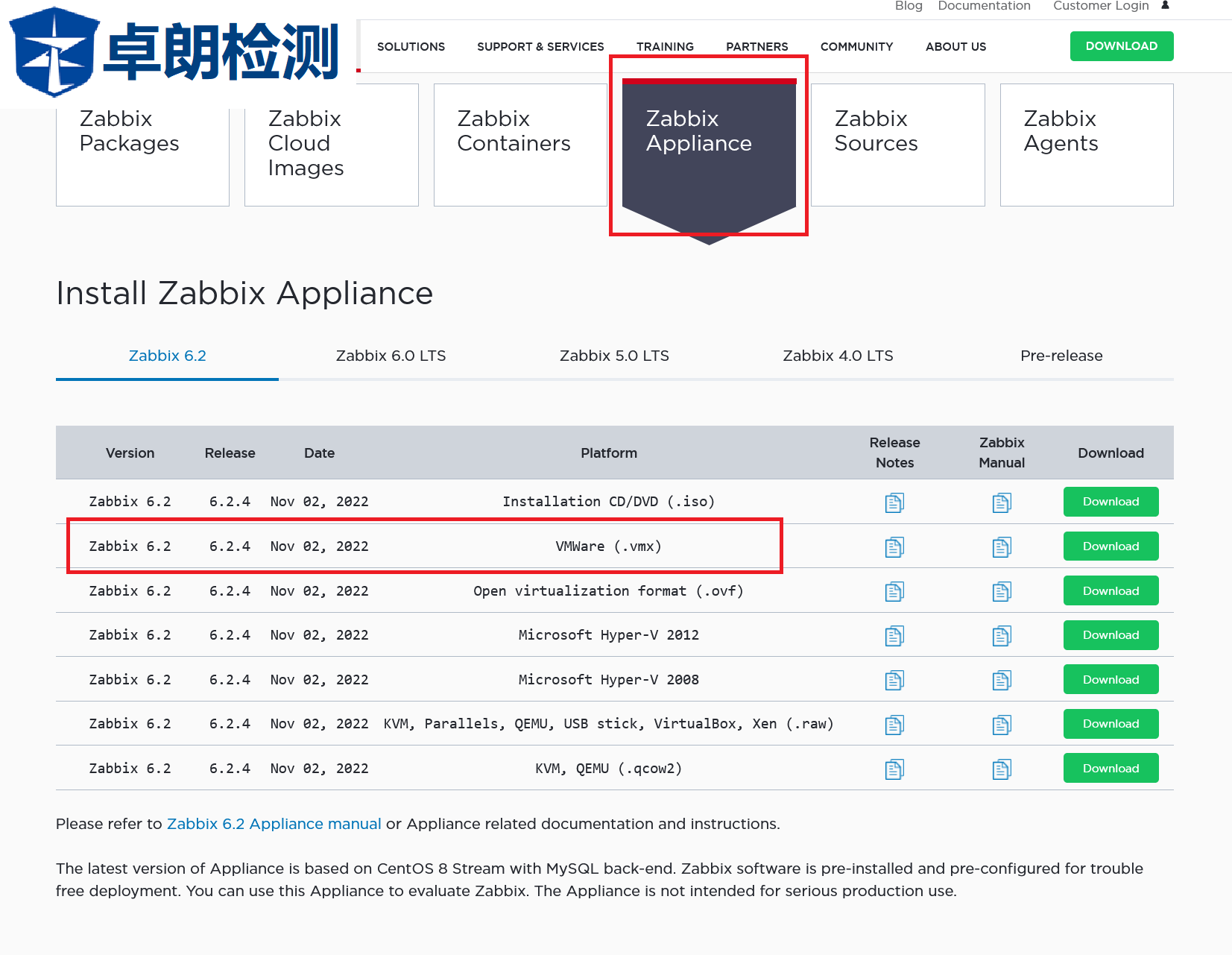Switch to the Zabbix 5.0 LTS tab
The width and height of the screenshot is (1232, 955).
pyautogui.click(x=614, y=356)
